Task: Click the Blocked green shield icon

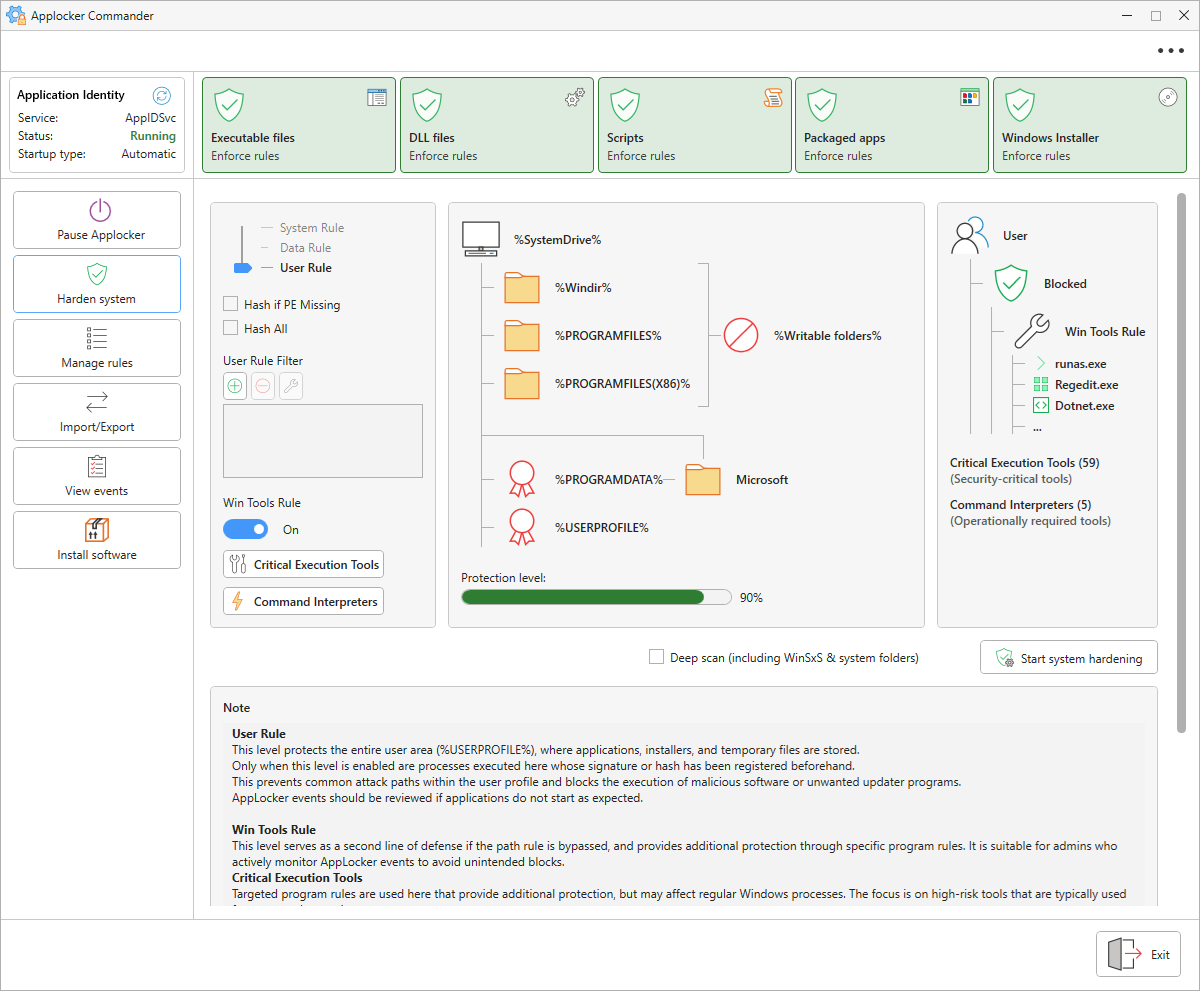Action: pos(1012,283)
